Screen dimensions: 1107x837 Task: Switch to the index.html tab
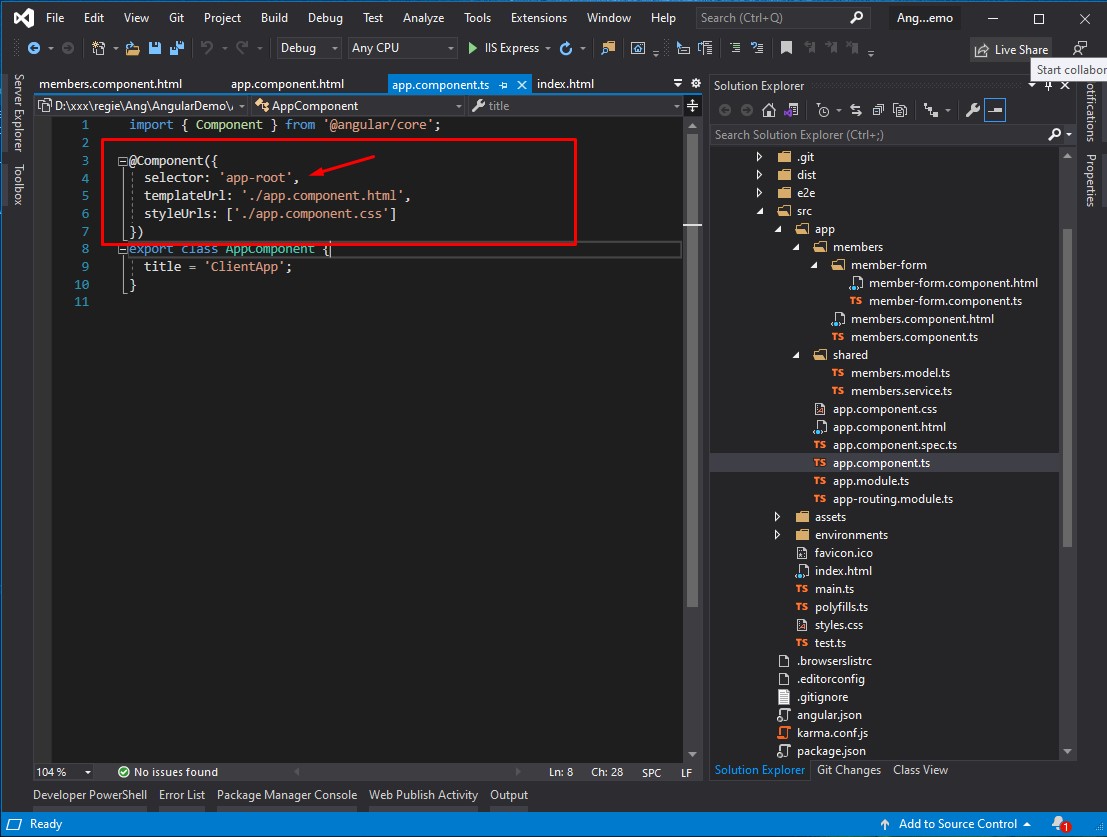pyautogui.click(x=565, y=85)
